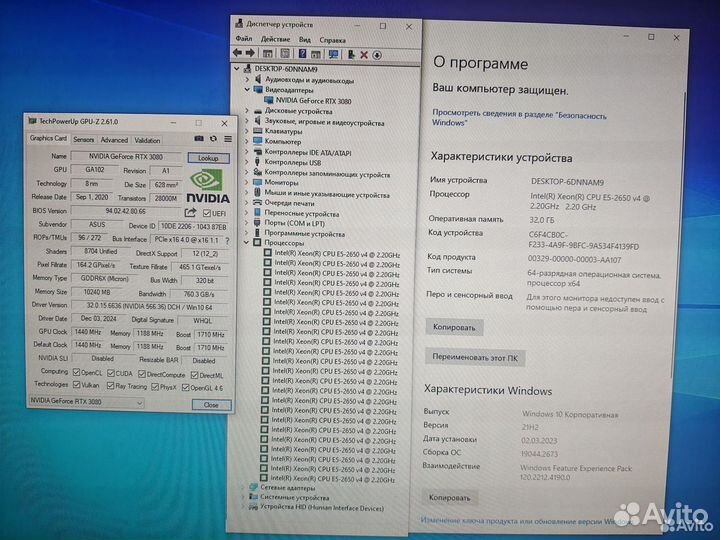Click the question mark beside Bus Interface
The width and height of the screenshot is (720, 540).
(x=227, y=240)
